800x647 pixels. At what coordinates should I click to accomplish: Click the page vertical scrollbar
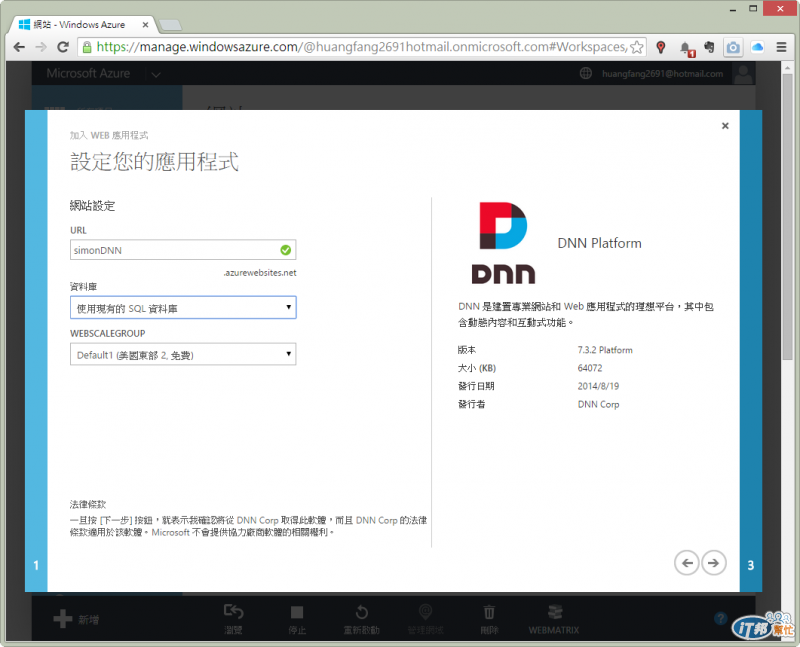(787, 217)
